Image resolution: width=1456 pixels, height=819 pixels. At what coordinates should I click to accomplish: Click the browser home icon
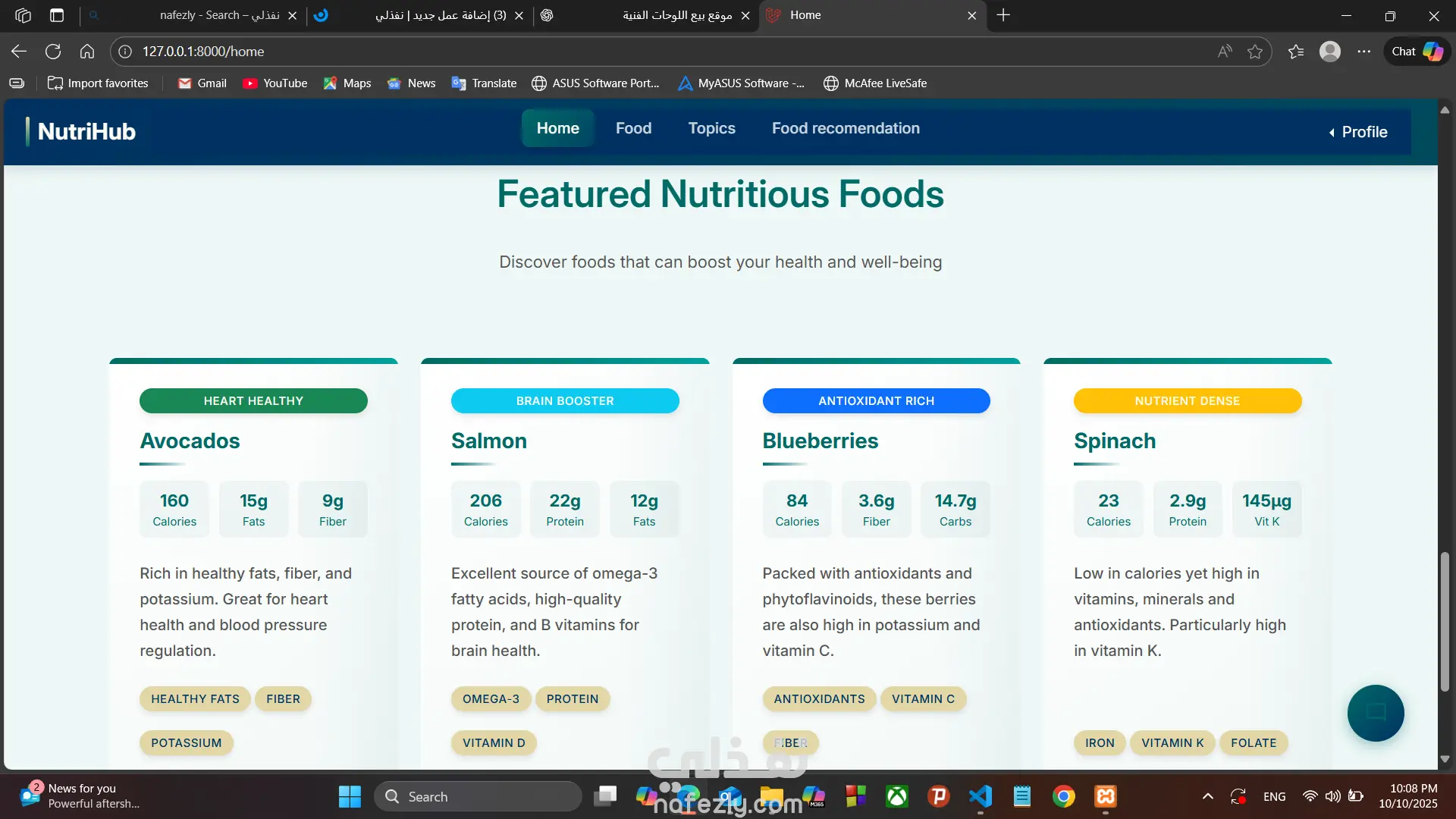point(87,52)
